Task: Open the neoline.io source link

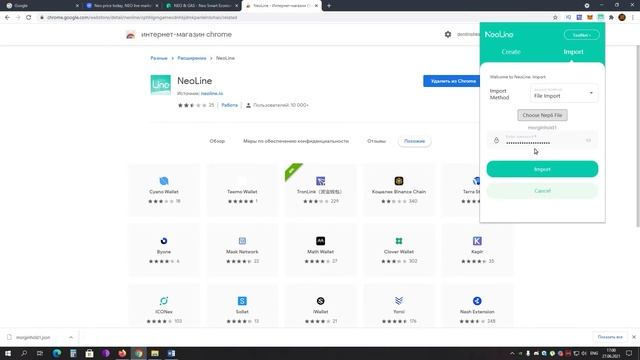Action: pyautogui.click(x=212, y=93)
